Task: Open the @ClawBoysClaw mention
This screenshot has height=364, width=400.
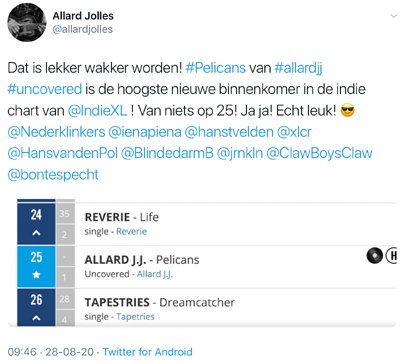Action: coord(319,153)
